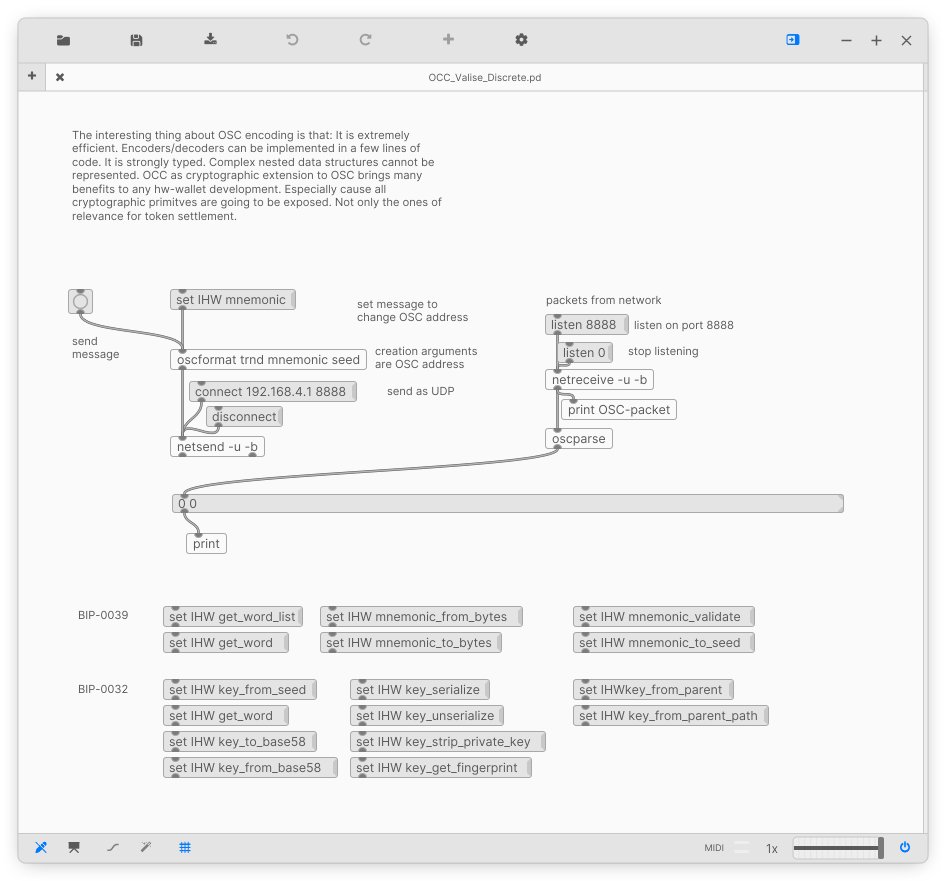Screen dimensions: 946x881
Task: Click the 1x oversampling selector
Action: tap(772, 848)
